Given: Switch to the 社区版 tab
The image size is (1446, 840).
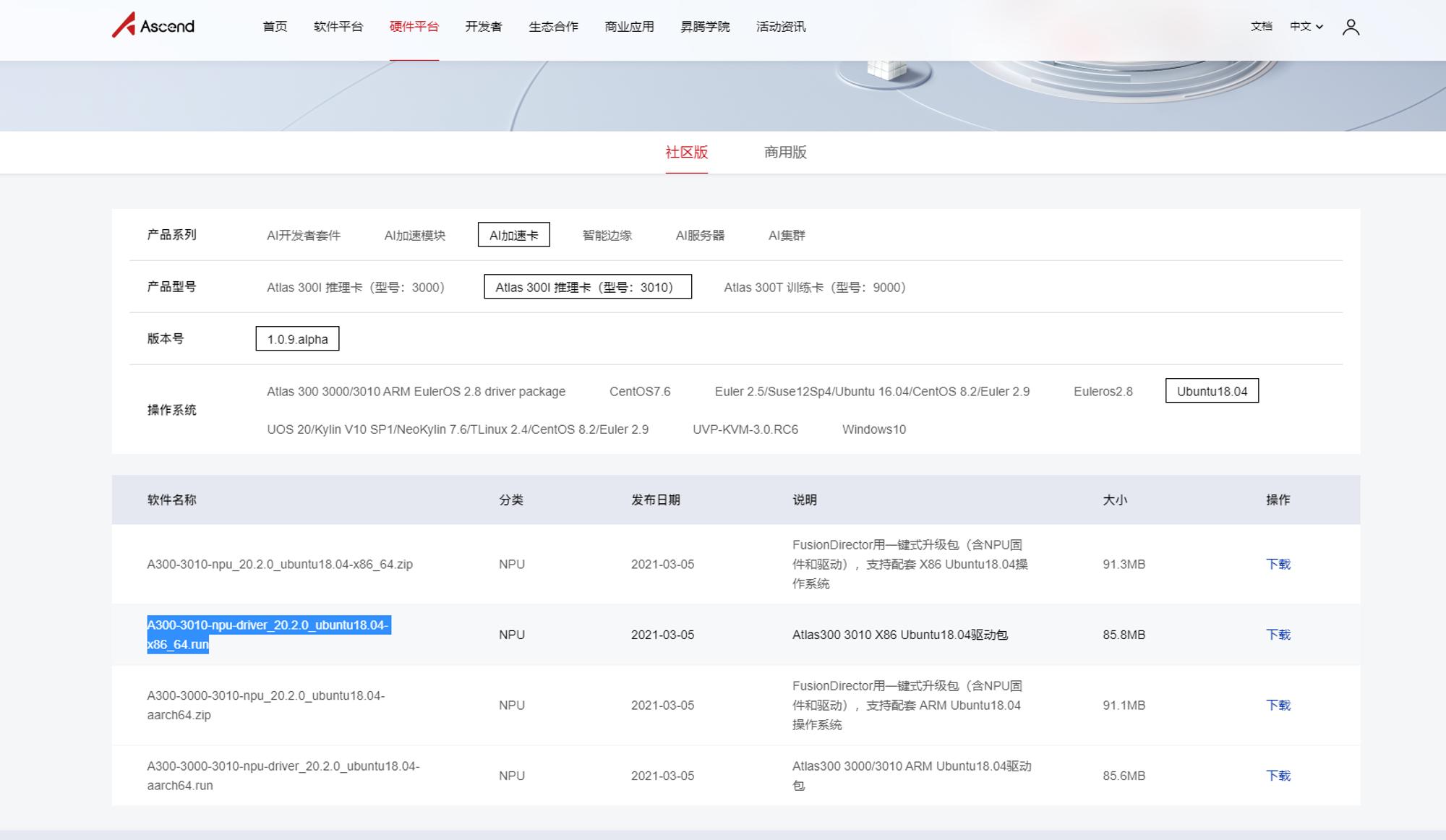Looking at the screenshot, I should tap(686, 153).
